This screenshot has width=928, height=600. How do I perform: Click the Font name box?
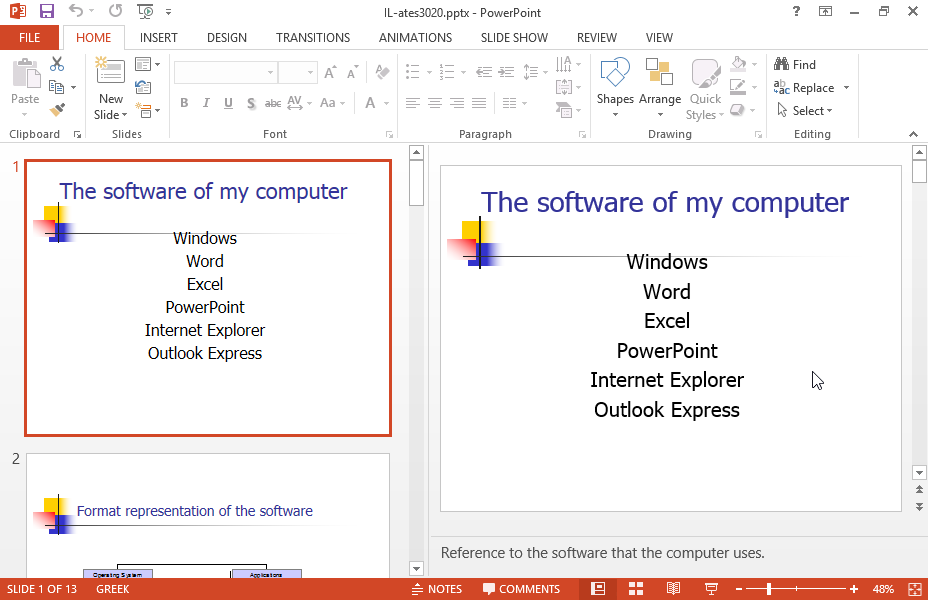225,72
